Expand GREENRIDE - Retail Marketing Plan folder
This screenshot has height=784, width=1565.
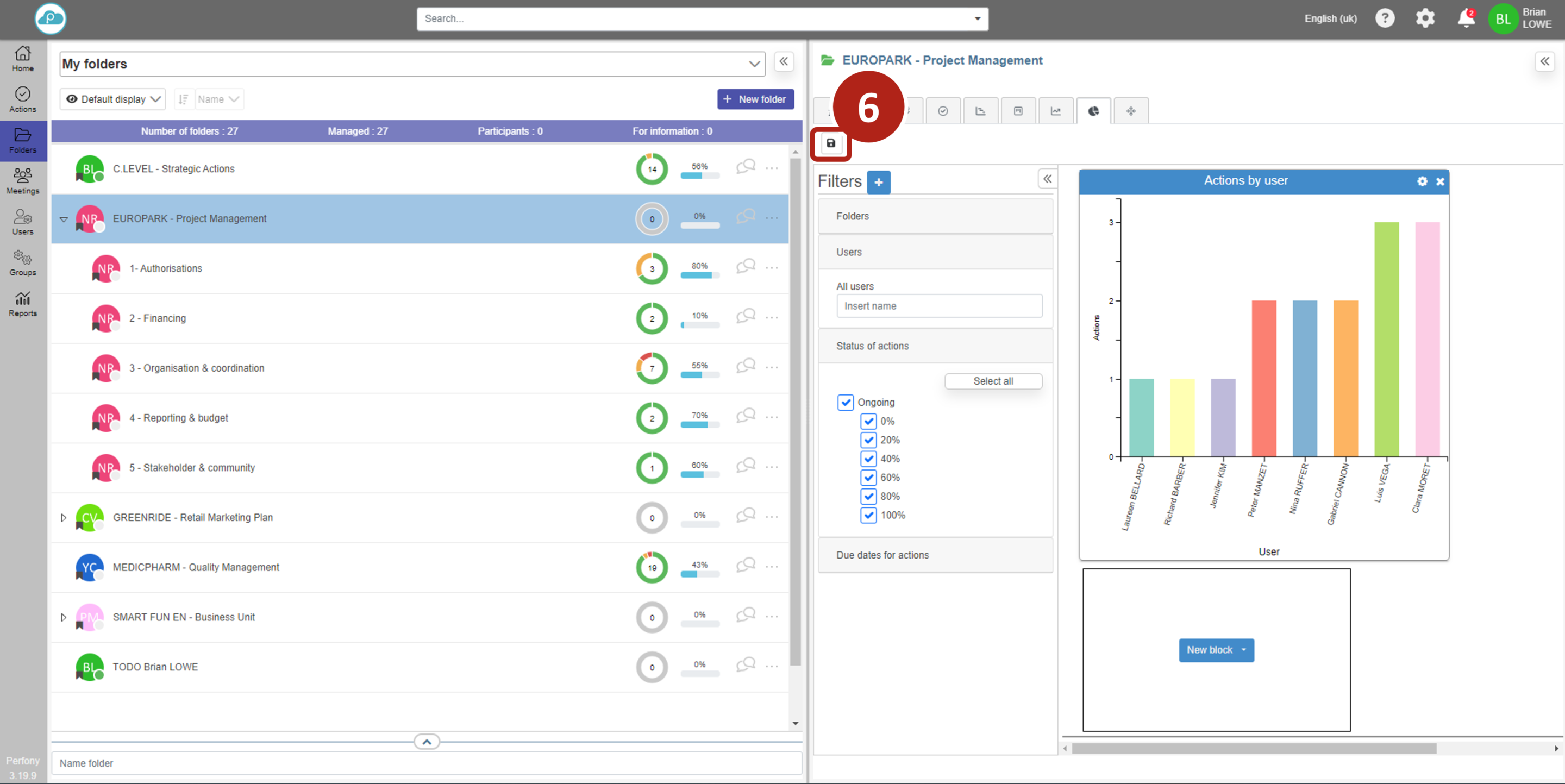click(x=63, y=517)
